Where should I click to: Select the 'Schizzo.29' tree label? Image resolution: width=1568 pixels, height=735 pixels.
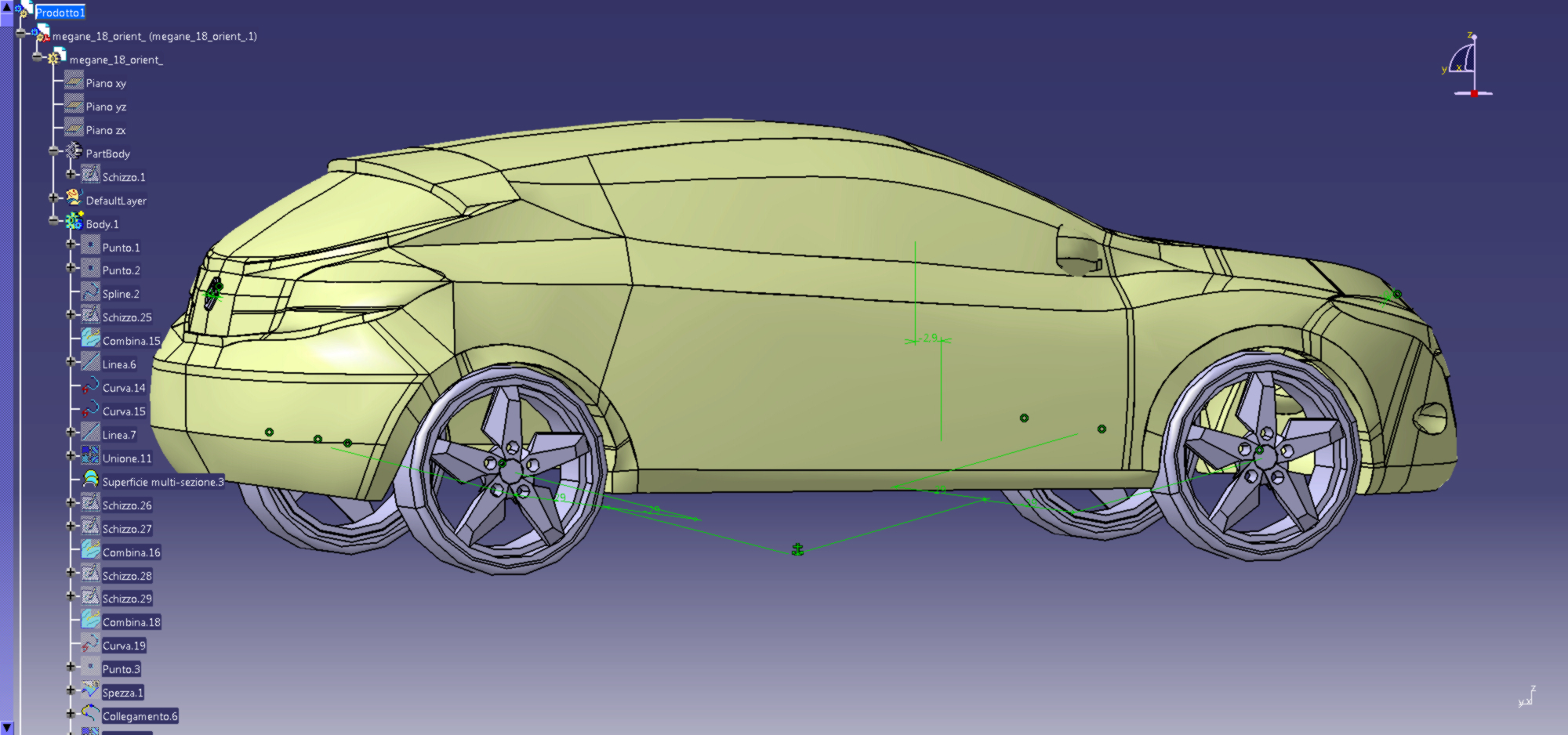click(127, 599)
